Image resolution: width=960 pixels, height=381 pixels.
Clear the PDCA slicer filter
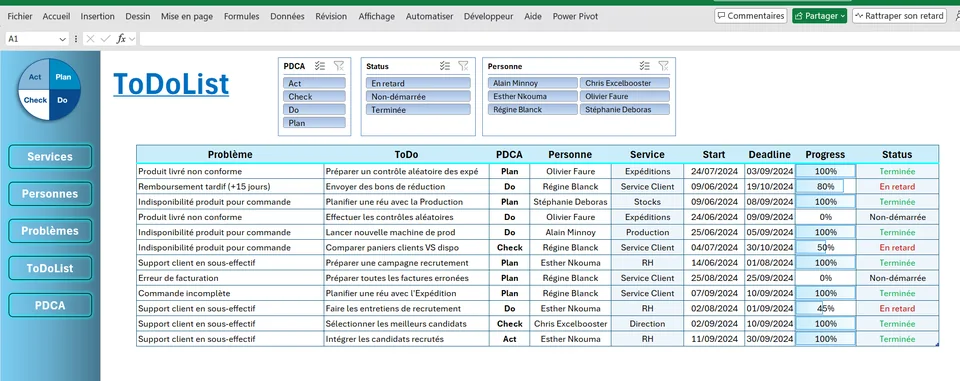339,66
